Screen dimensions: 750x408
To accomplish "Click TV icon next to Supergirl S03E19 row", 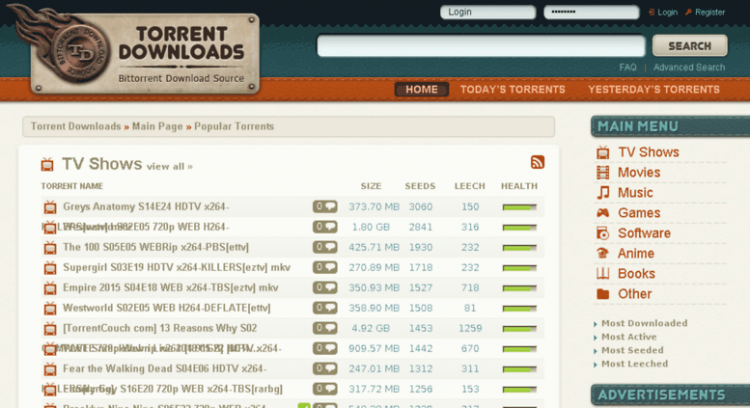I will click(x=50, y=267).
